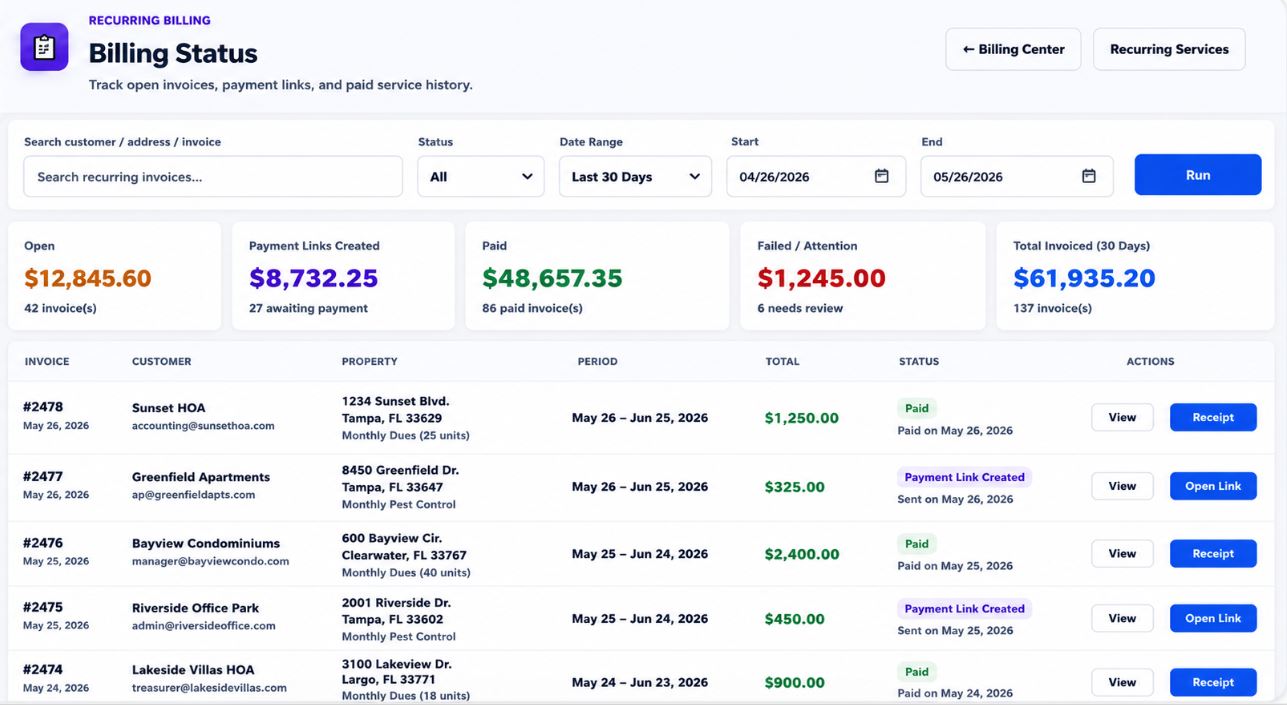The width and height of the screenshot is (1287, 705).
Task: View invoice #2477 Greenfield Apartments
Action: 1122,486
